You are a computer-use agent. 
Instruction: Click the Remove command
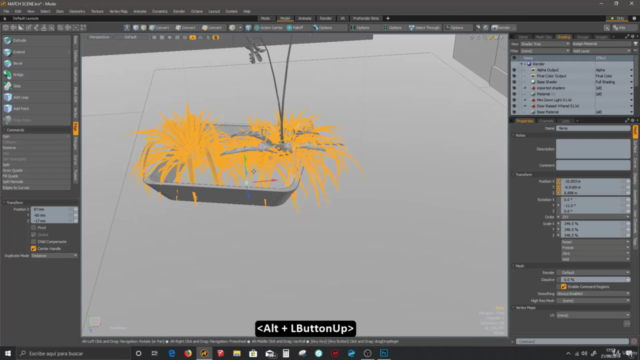[36, 148]
